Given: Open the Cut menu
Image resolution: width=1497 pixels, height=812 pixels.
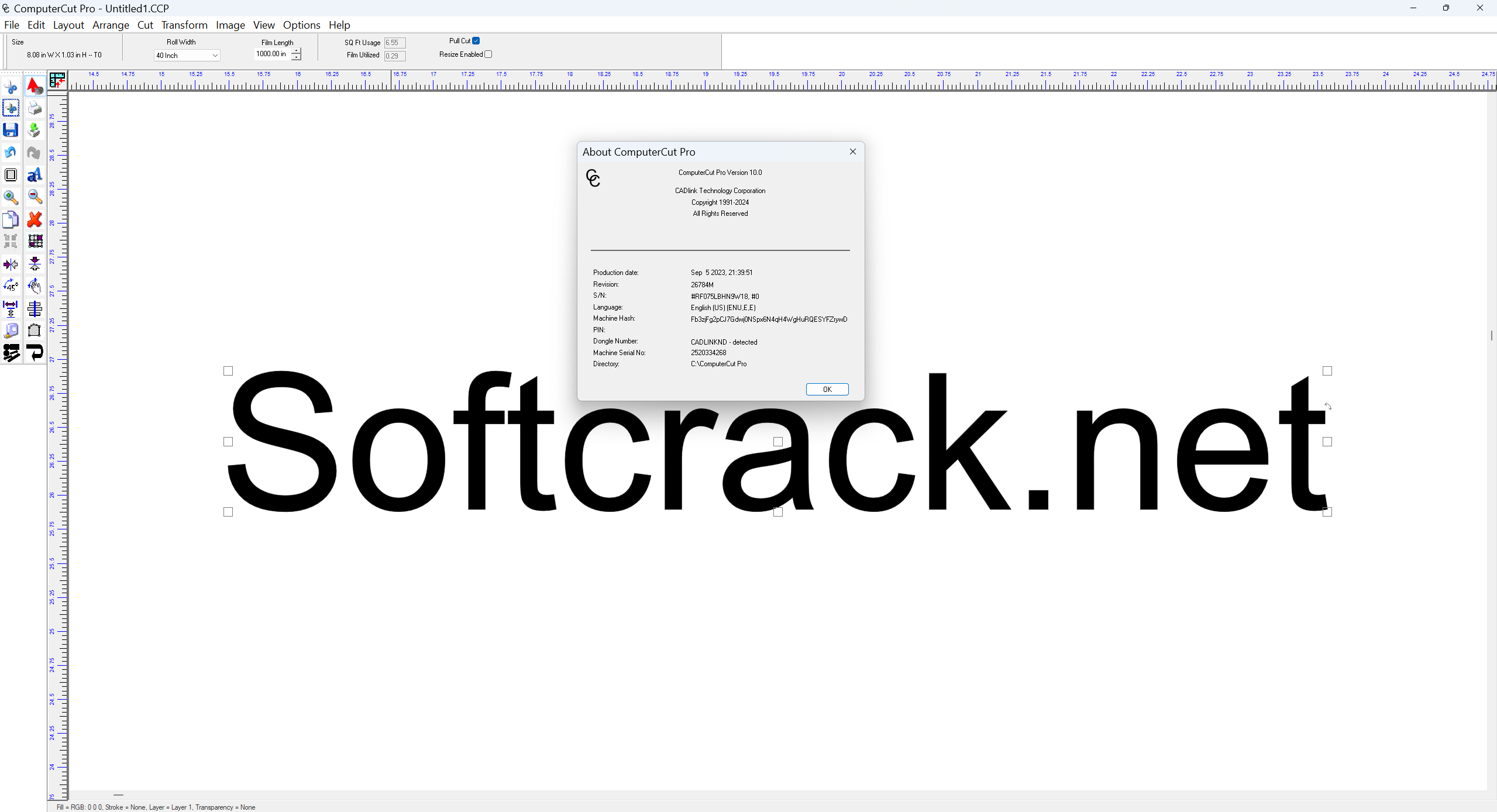Looking at the screenshot, I should click(145, 25).
